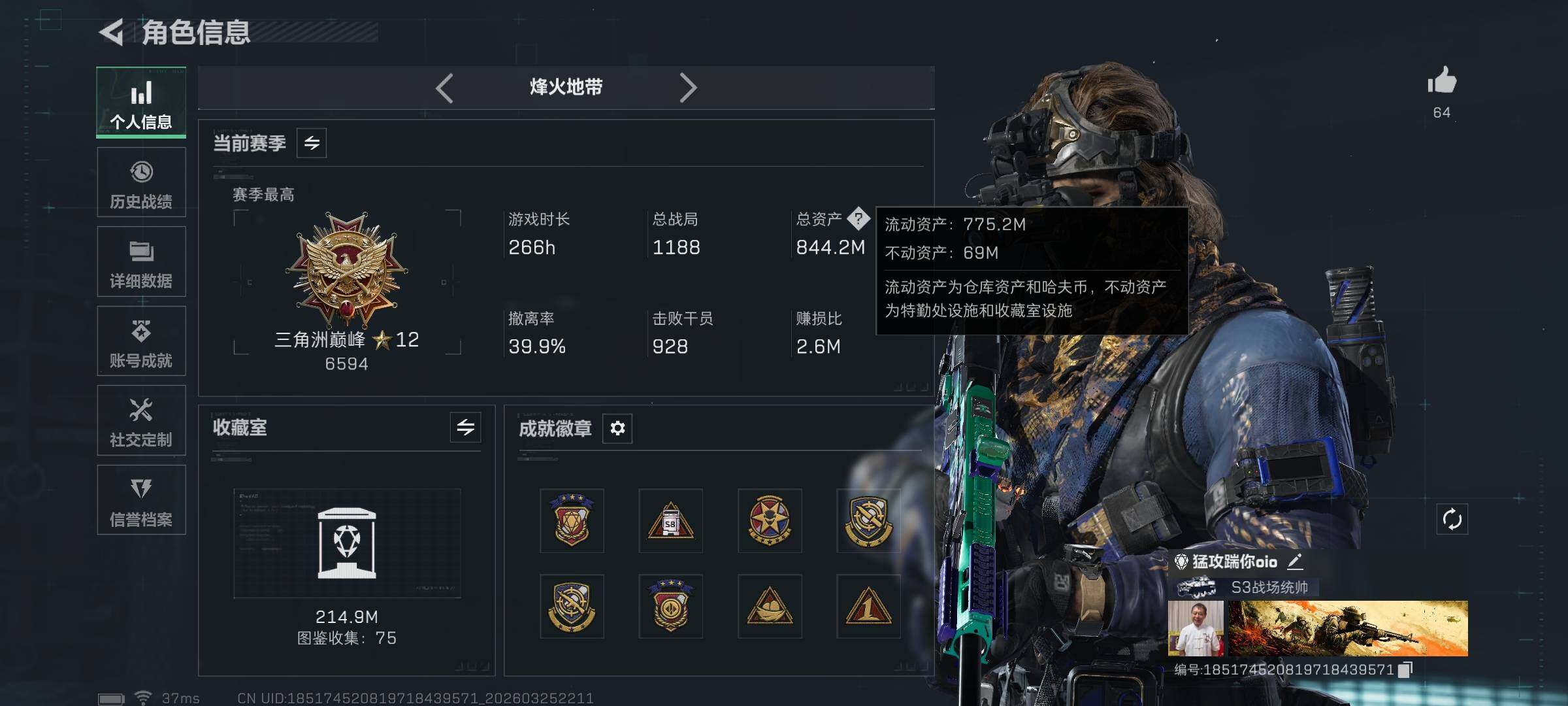Copy the player ID number

pyautogui.click(x=1406, y=669)
